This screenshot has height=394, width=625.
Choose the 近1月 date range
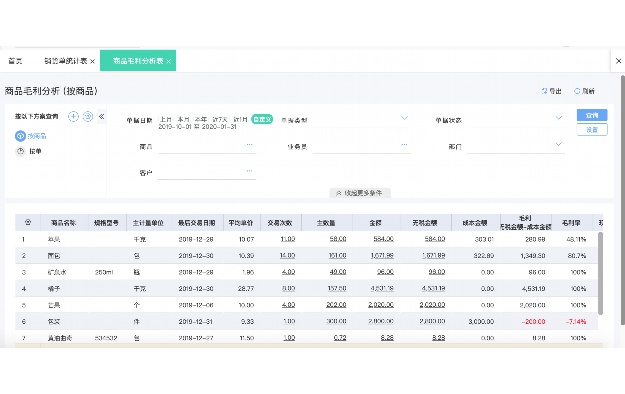(x=240, y=119)
